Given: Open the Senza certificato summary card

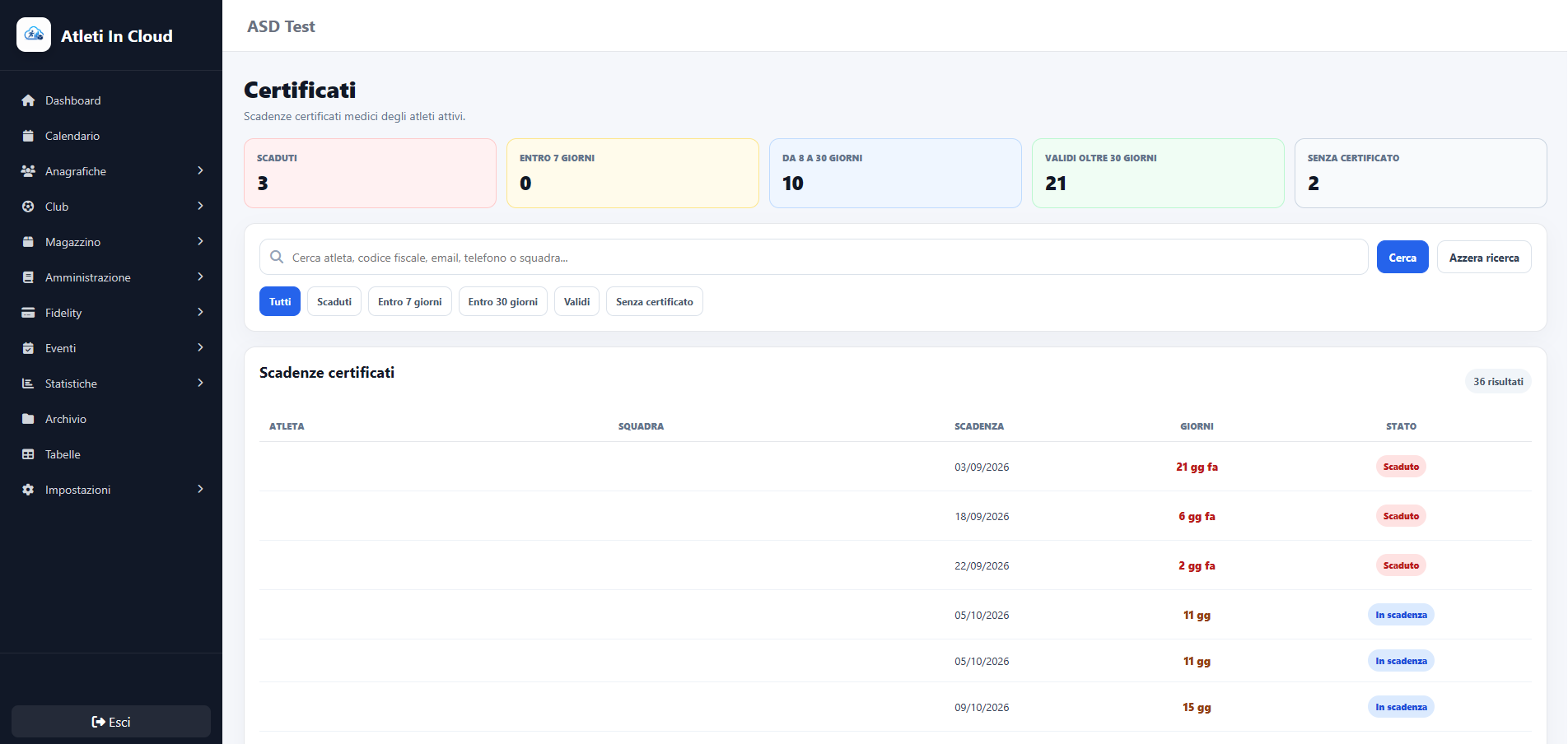Looking at the screenshot, I should pos(1421,173).
